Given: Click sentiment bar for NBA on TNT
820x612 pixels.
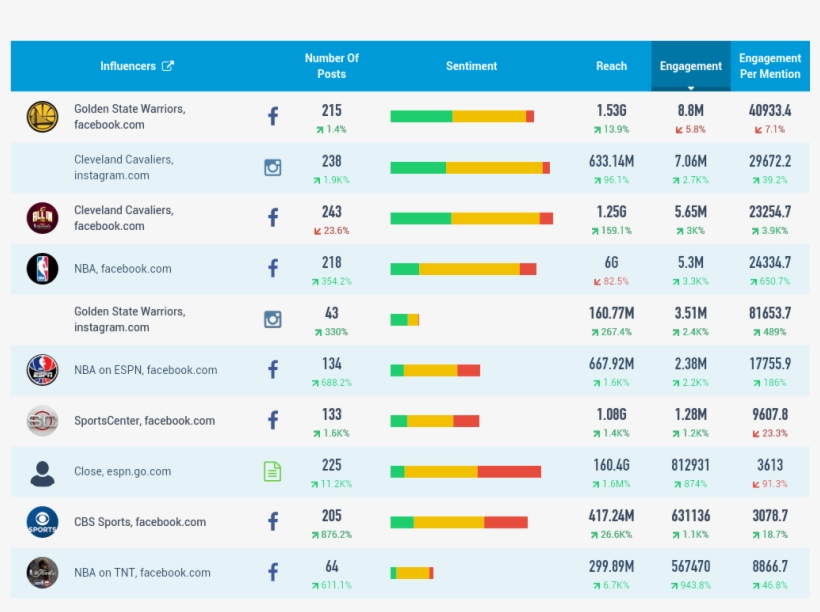Looking at the screenshot, I should [x=412, y=573].
